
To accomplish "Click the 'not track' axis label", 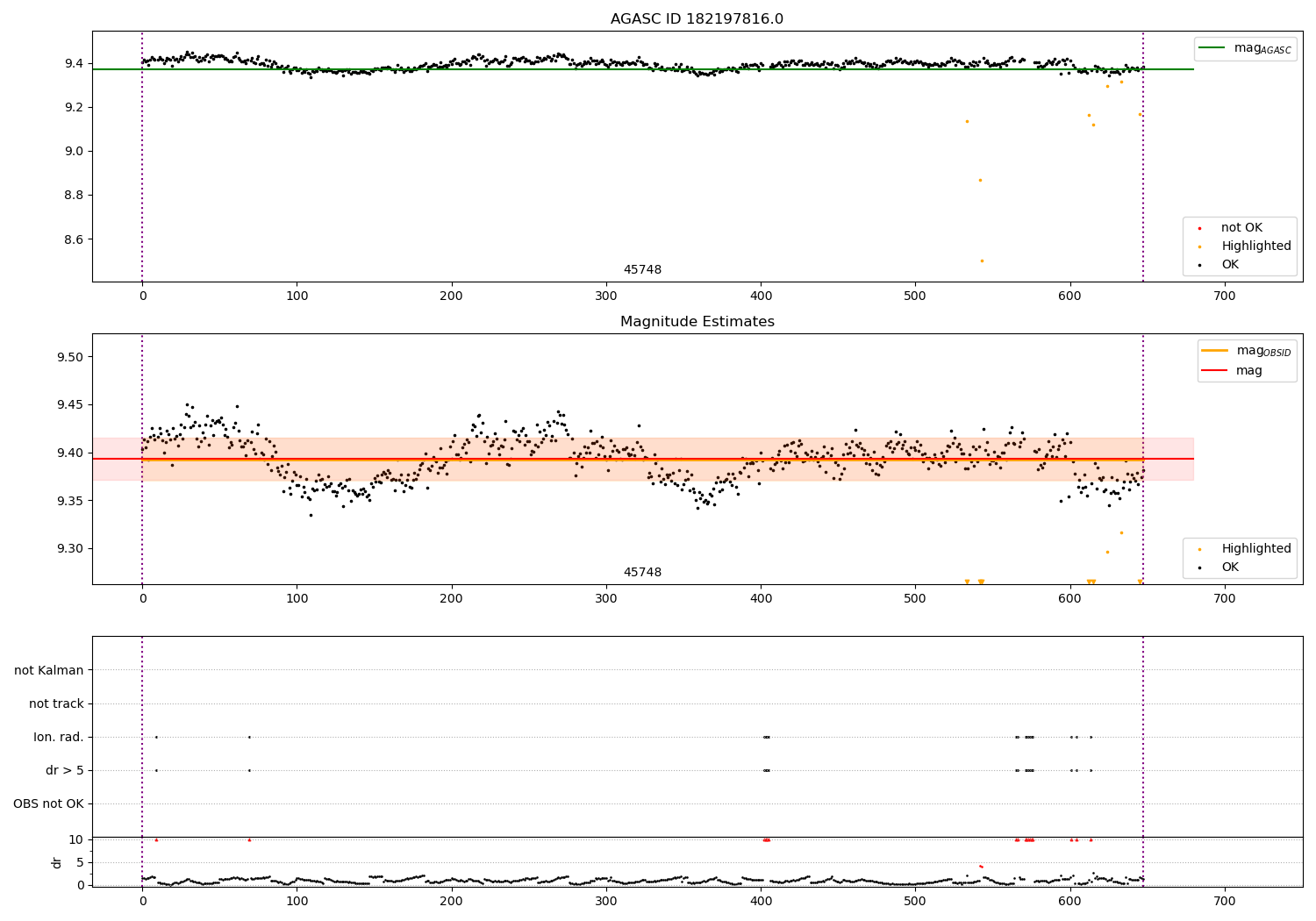I will click(56, 703).
